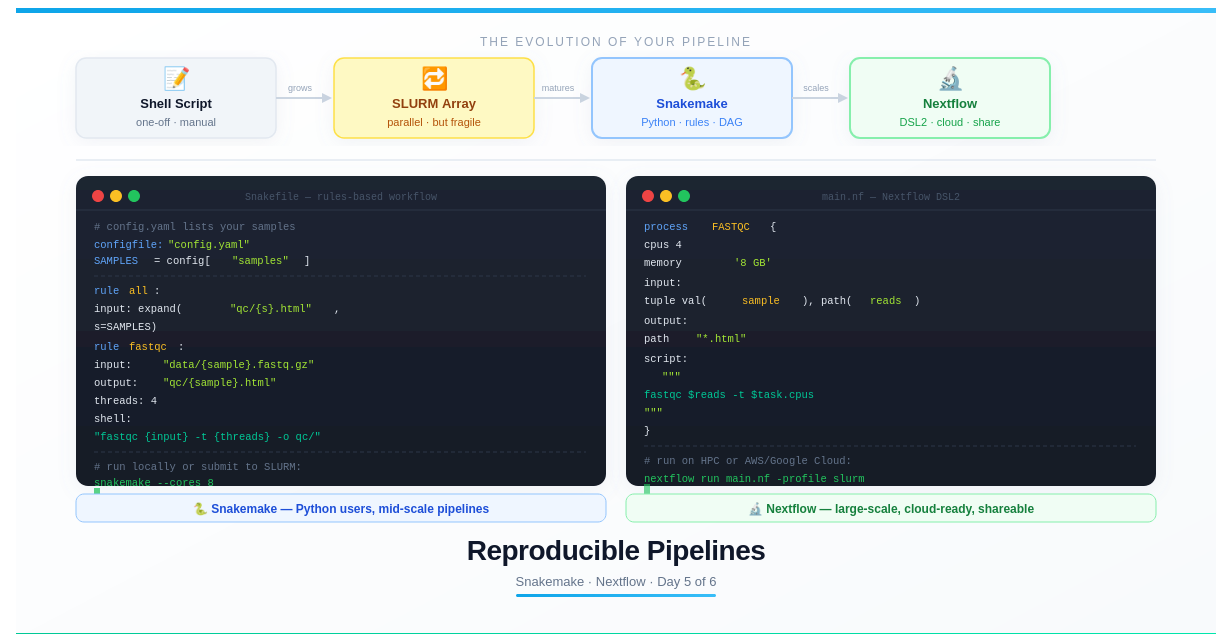Click the microscope icon on Nextflow card
1218x634 pixels.
950,79
